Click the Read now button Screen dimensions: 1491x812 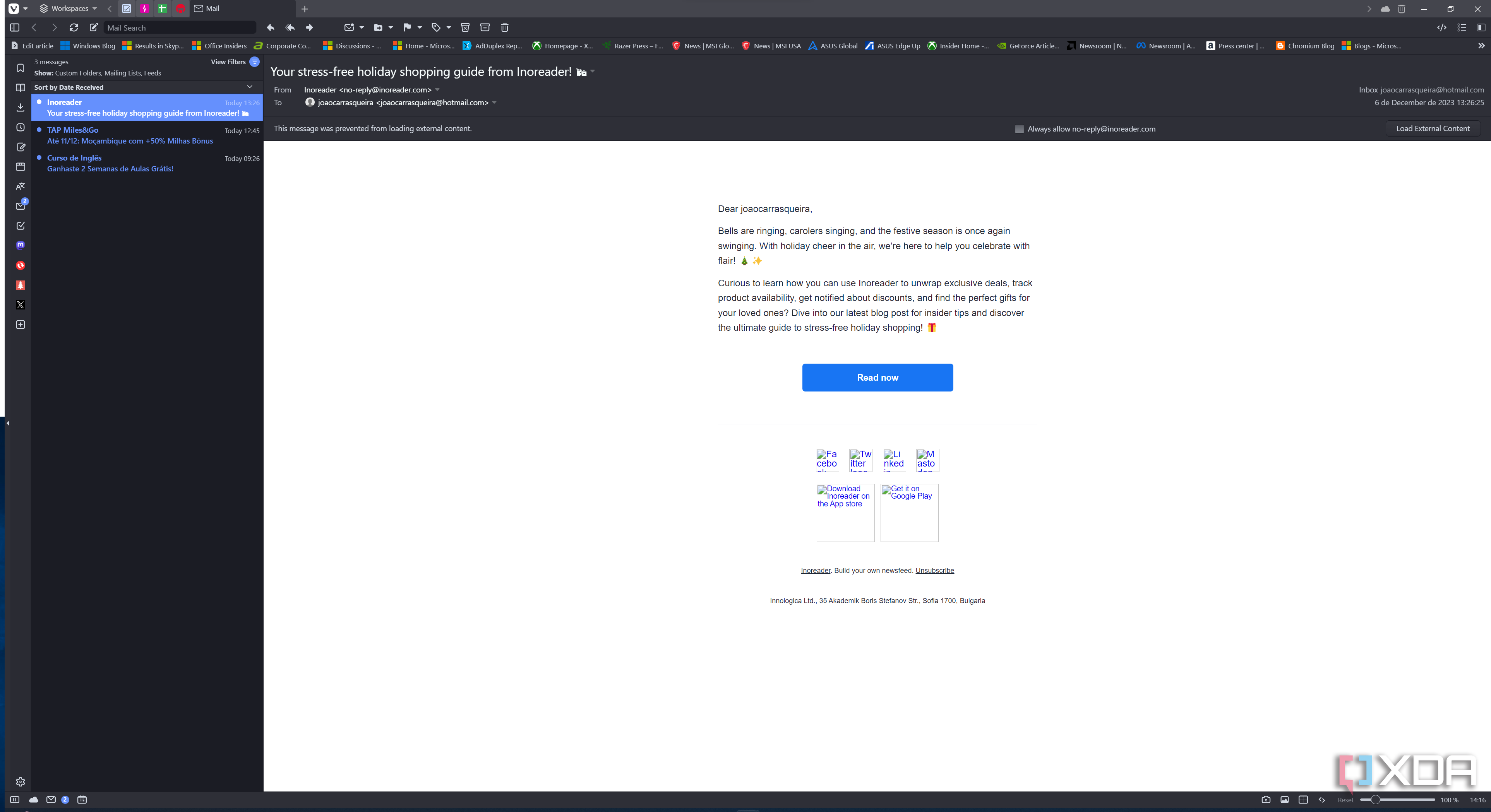(877, 378)
